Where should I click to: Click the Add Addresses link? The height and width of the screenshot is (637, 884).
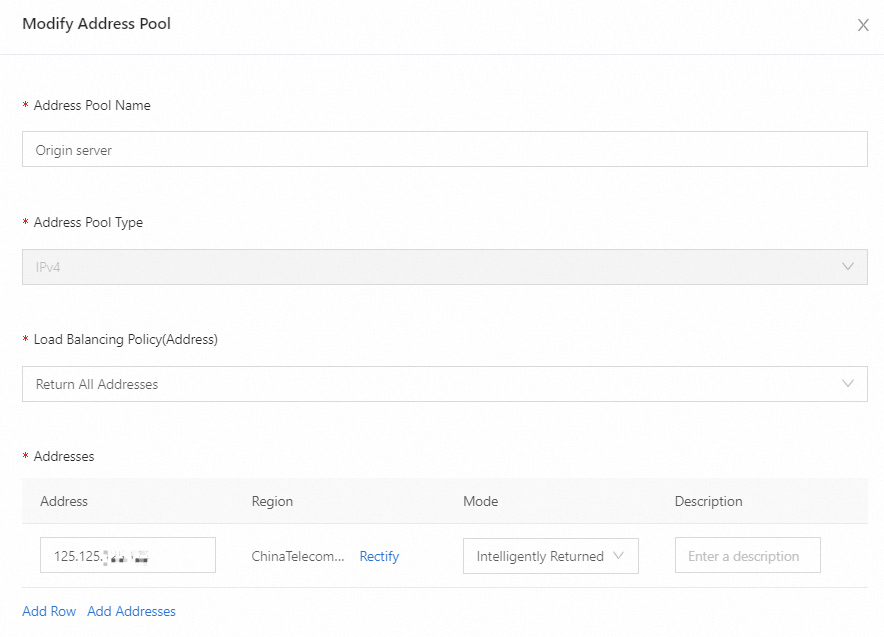click(131, 611)
